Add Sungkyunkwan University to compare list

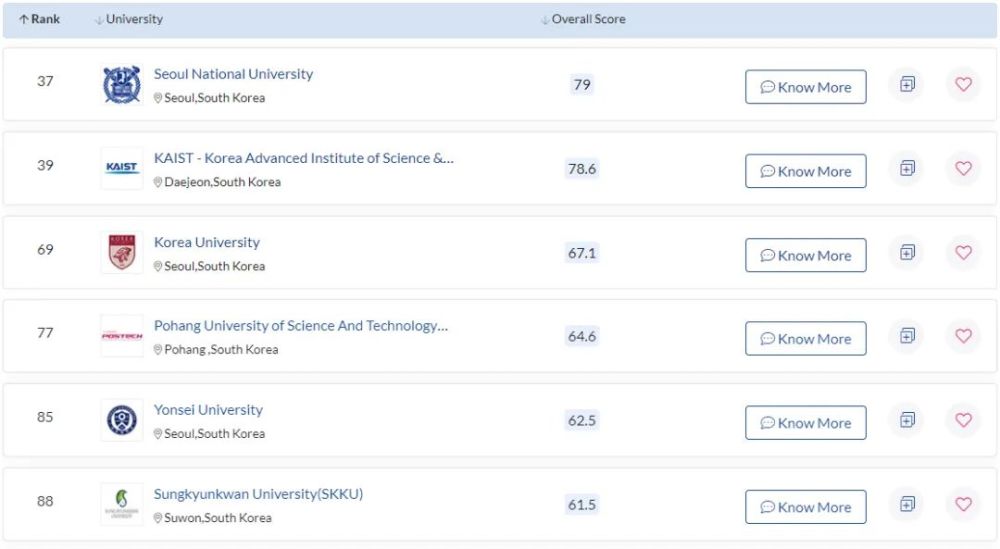pos(907,504)
